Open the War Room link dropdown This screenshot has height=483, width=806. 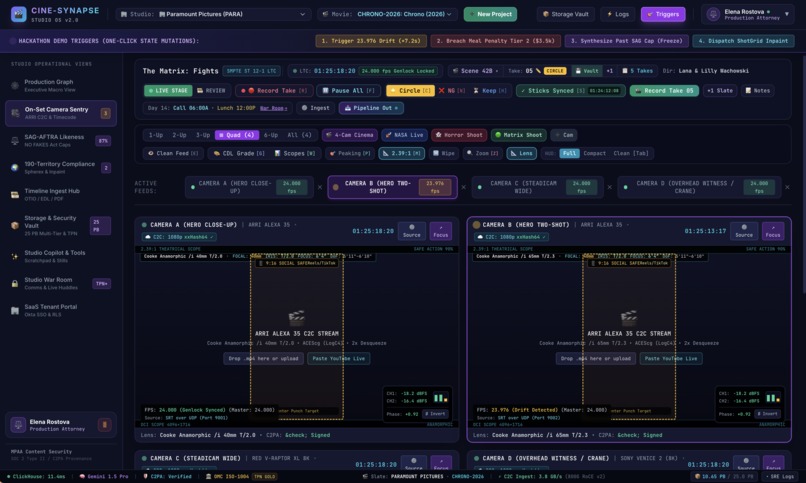tap(273, 108)
